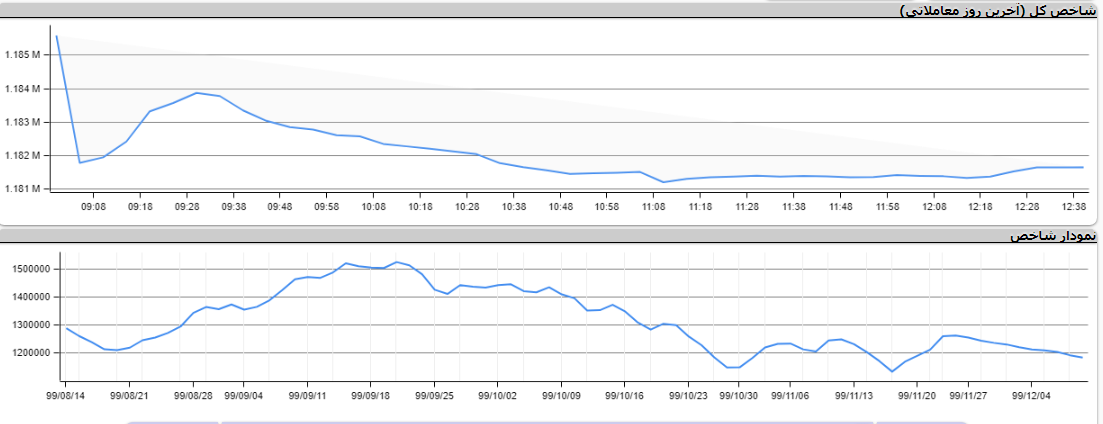Click the intraday line's opening peak point
1103x424 pixels.
[x=57, y=36]
